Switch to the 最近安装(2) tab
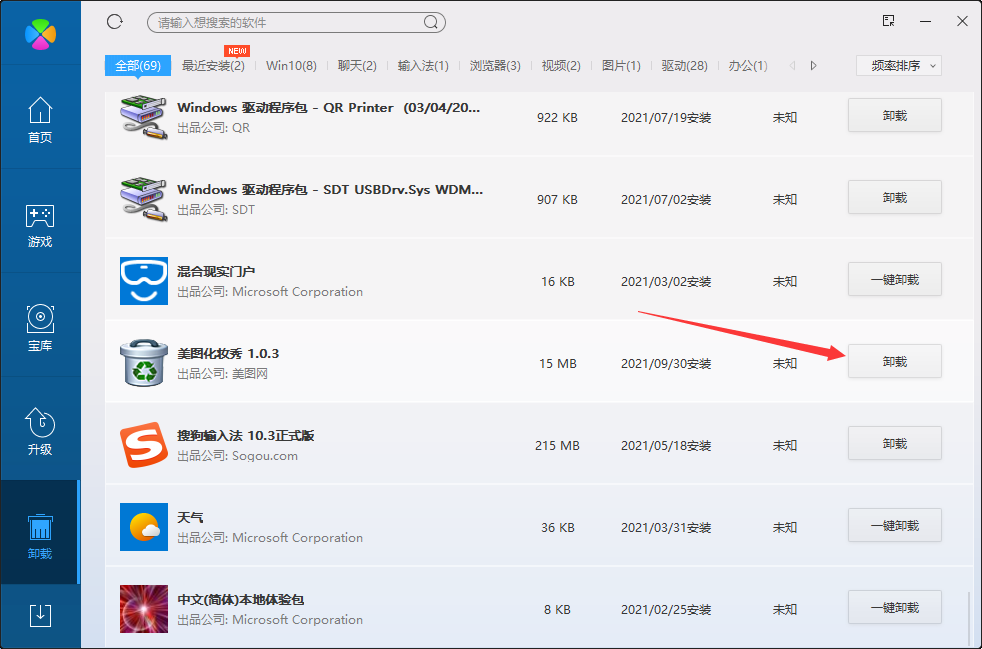 [x=213, y=65]
